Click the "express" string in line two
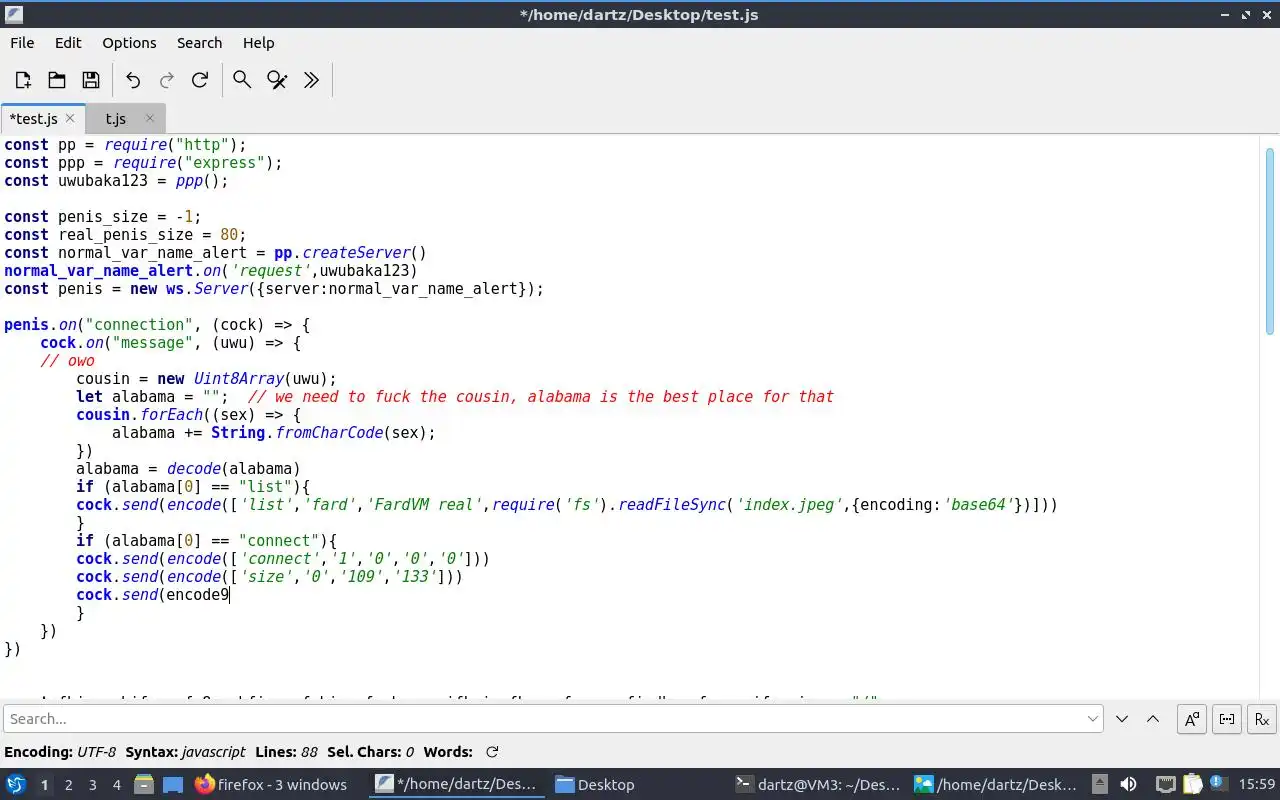Screen dimensions: 1280x800 225,163
